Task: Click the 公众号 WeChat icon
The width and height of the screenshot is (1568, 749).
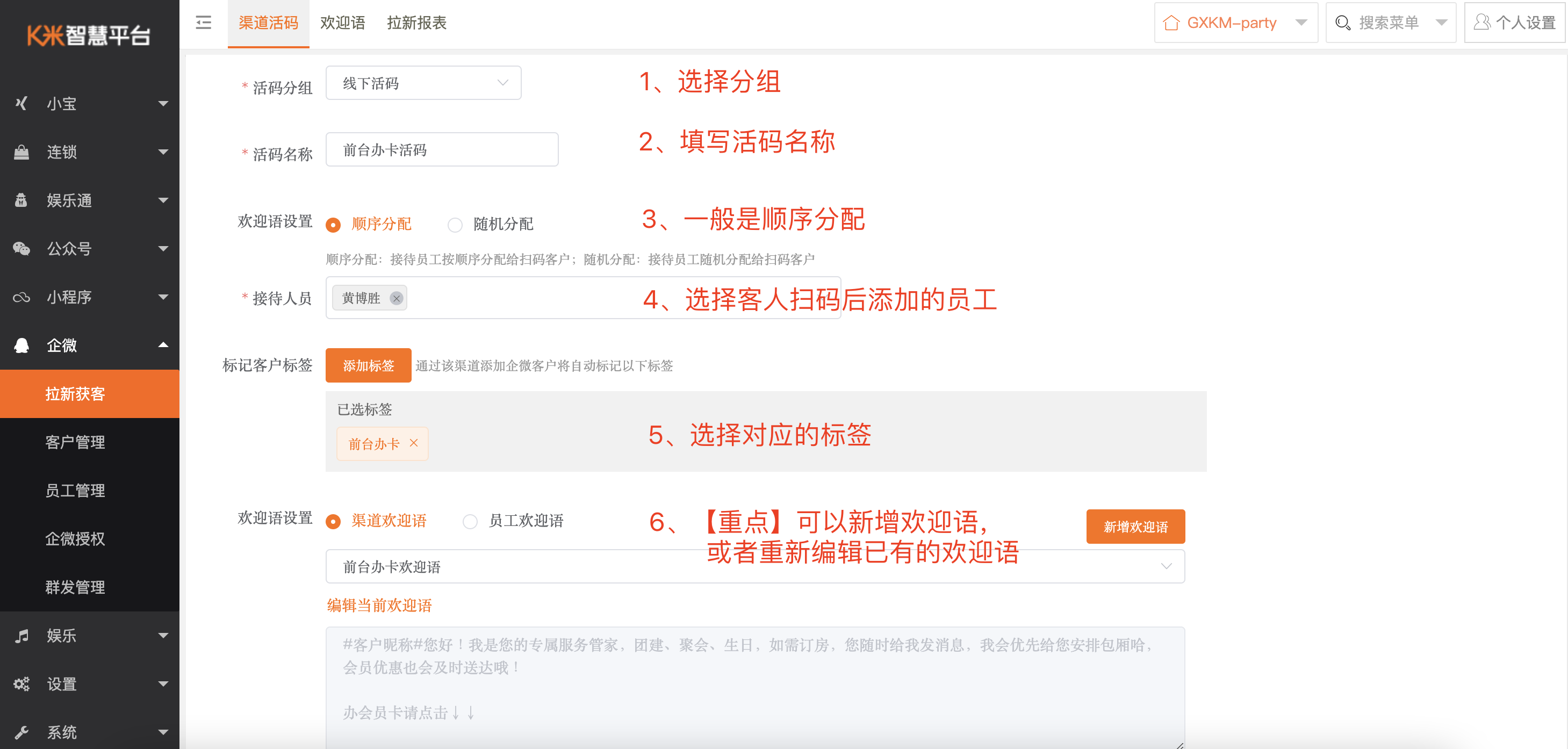Action: [22, 248]
